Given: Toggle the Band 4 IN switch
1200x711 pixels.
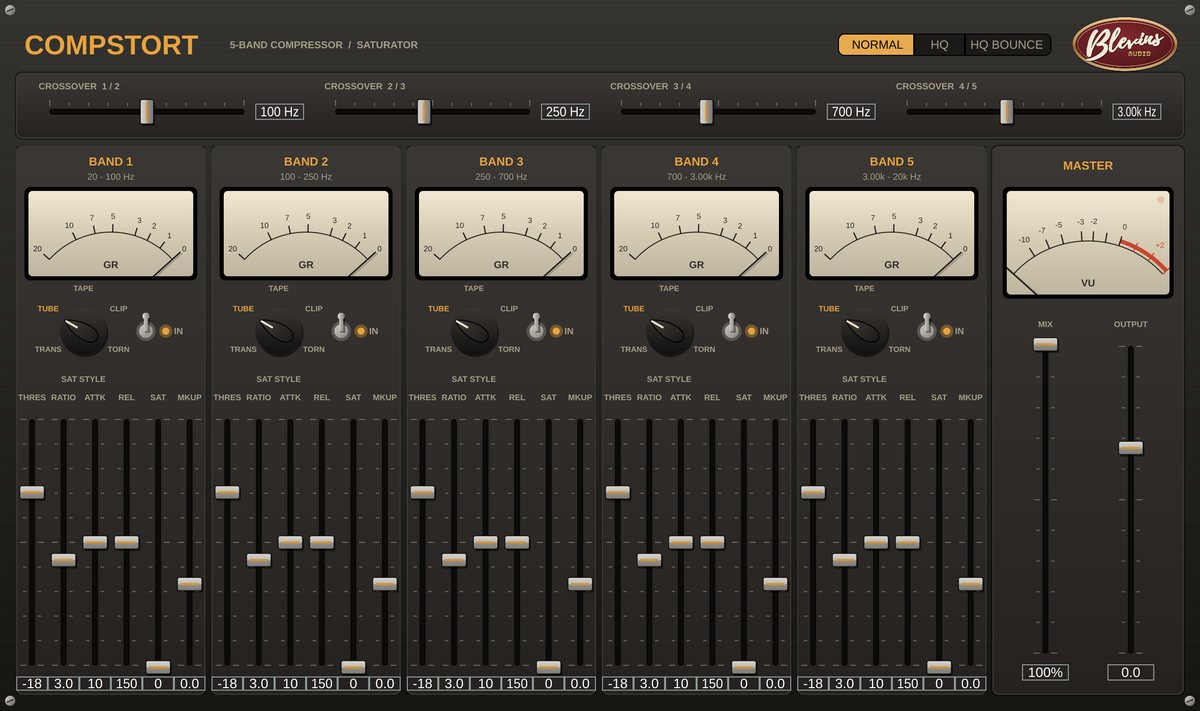Looking at the screenshot, I should (x=731, y=327).
